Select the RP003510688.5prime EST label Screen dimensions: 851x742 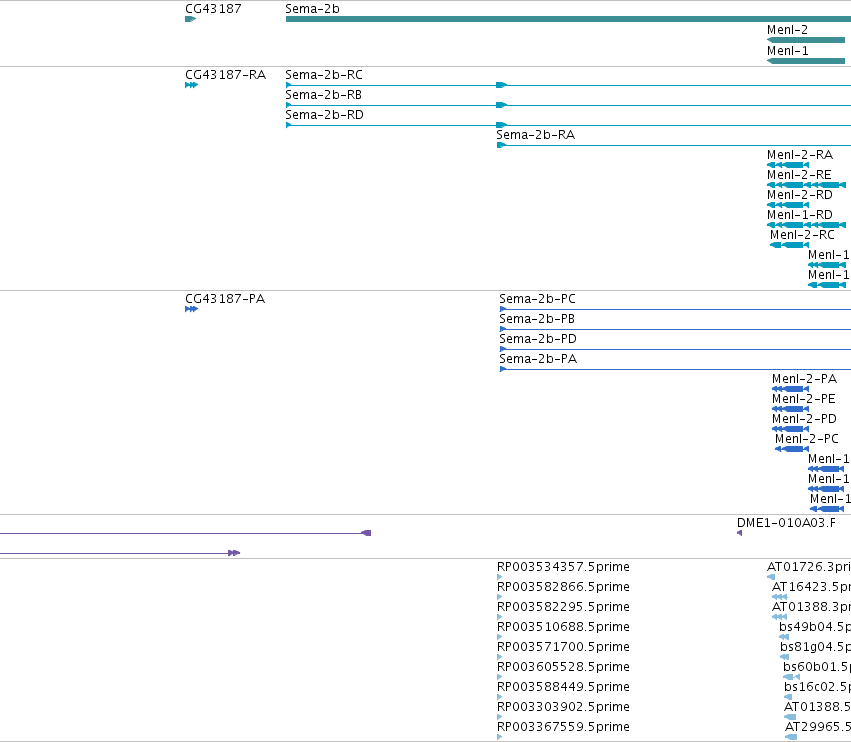[x=563, y=627]
